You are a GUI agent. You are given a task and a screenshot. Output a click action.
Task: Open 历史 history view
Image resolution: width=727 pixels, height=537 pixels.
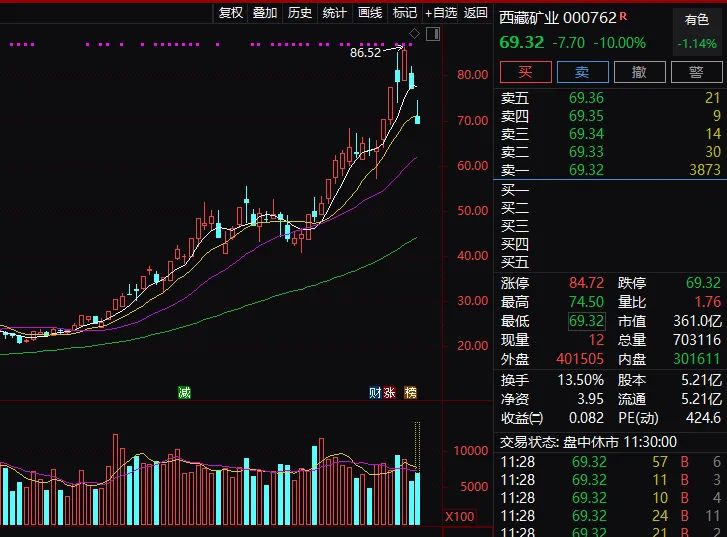coord(300,13)
